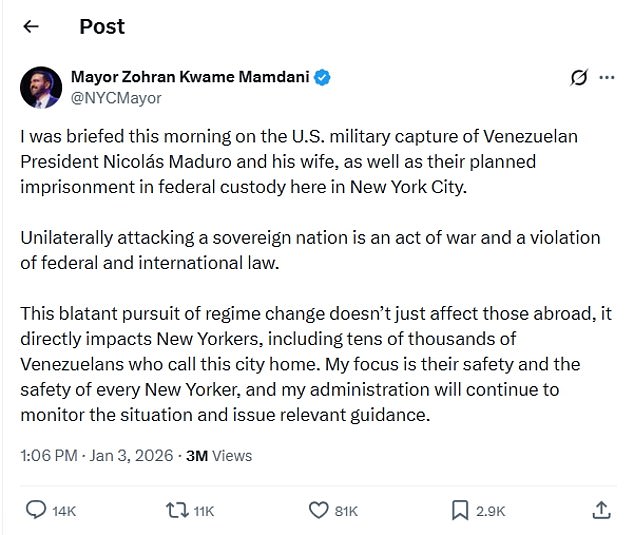
Task: Click the Post header title
Action: (x=102, y=27)
